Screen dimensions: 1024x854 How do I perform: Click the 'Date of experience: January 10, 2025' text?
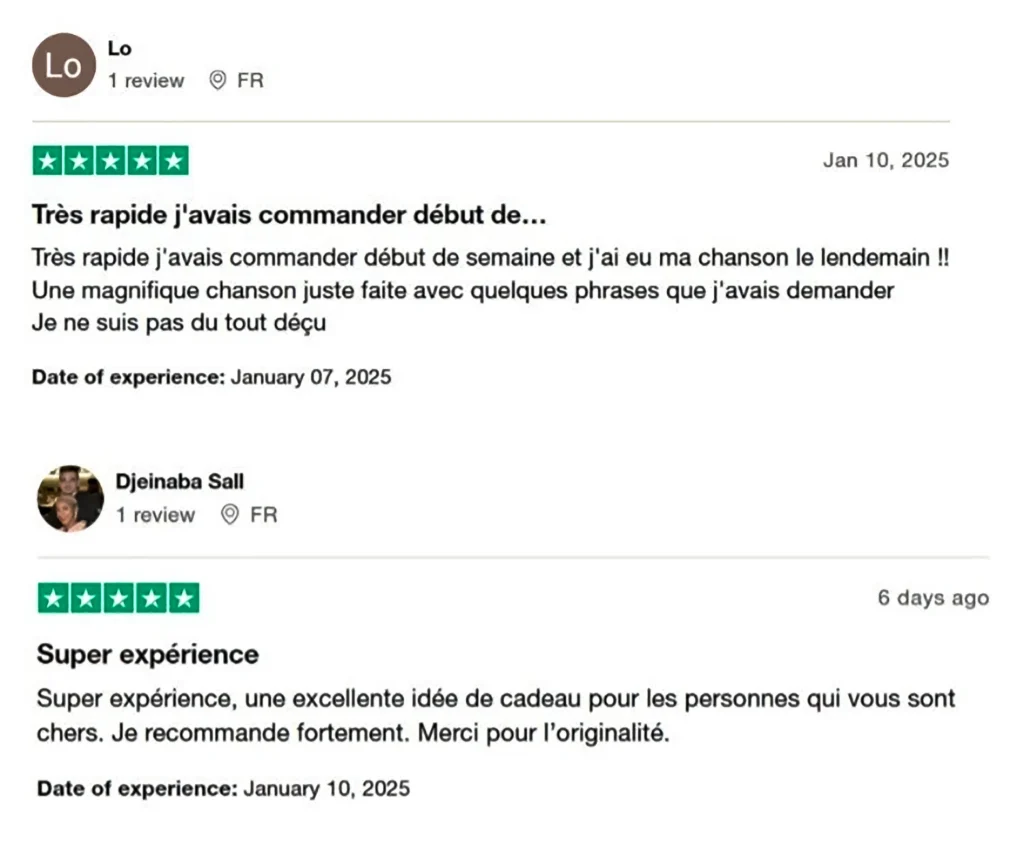pyautogui.click(x=223, y=789)
